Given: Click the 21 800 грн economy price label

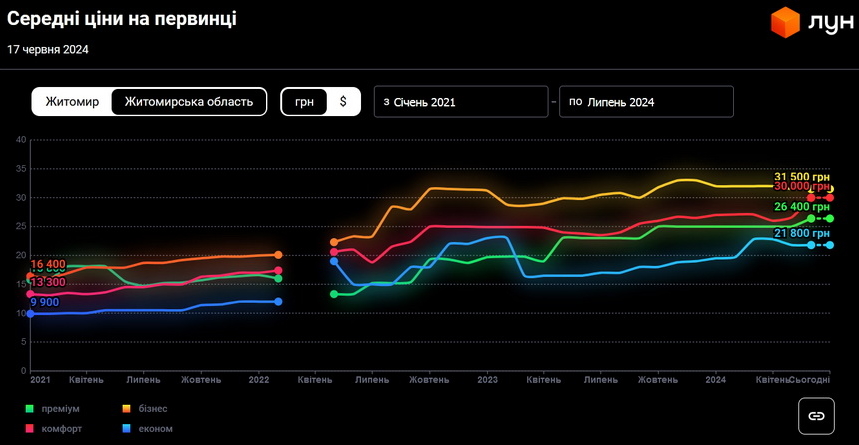Looking at the screenshot, I should point(802,233).
